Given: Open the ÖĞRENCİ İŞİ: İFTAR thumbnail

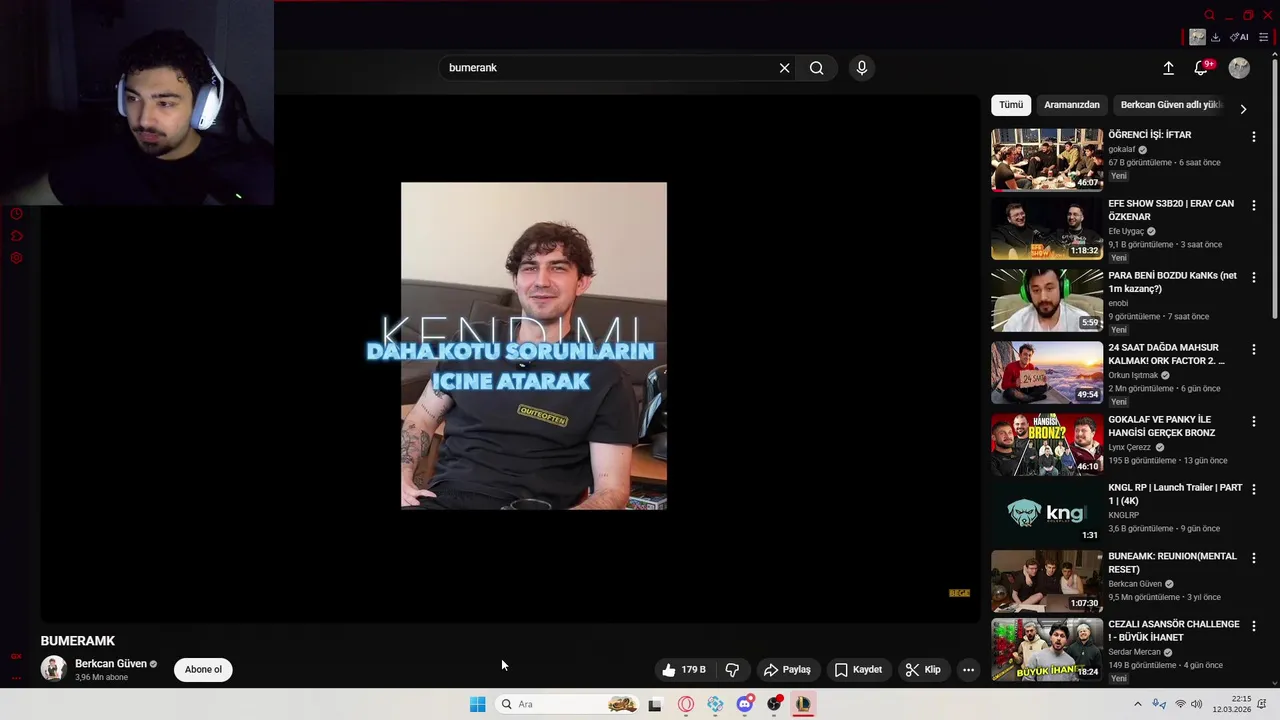Looking at the screenshot, I should (1047, 159).
